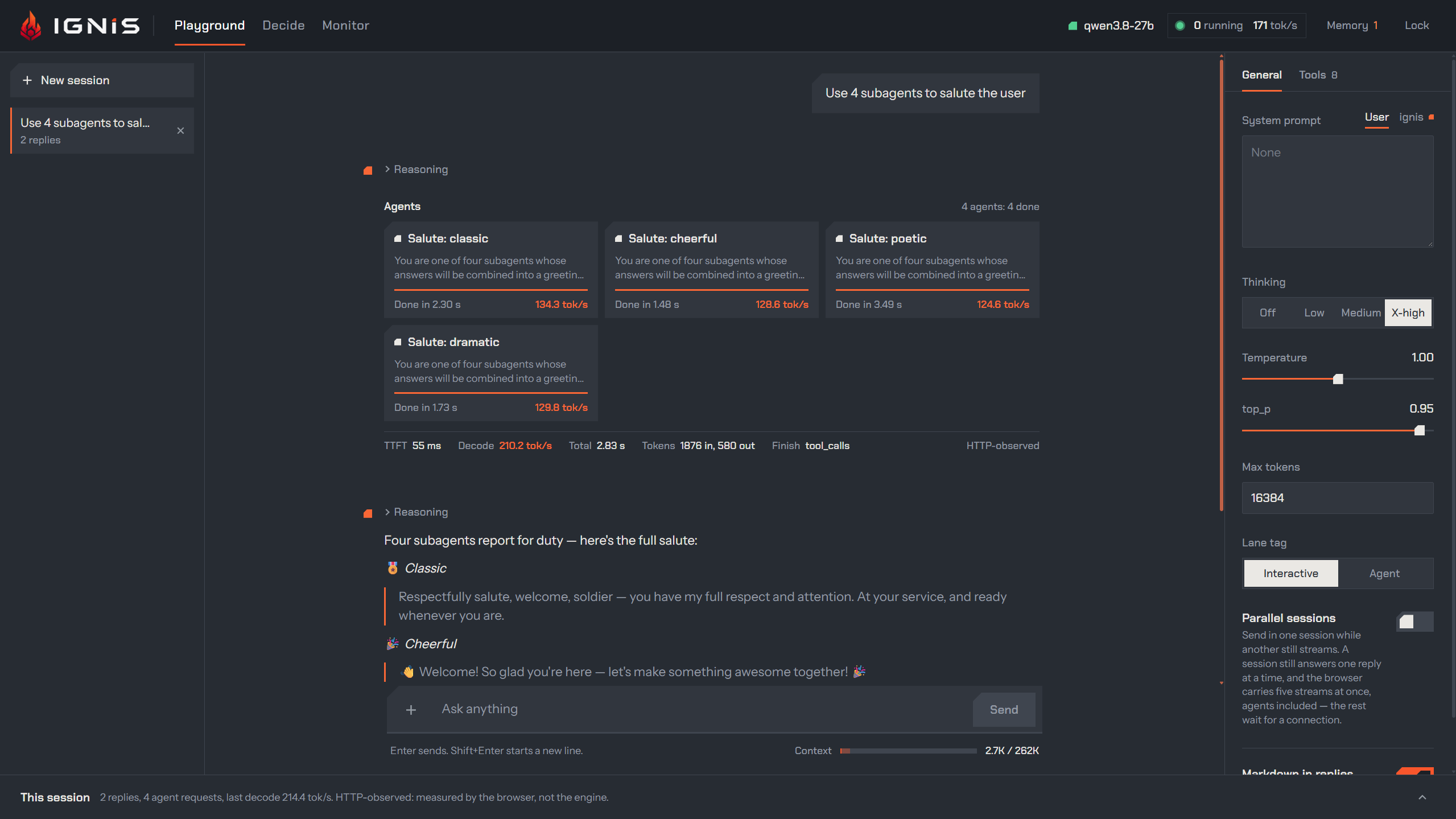Screen dimensions: 1456x819
Task: Click into the System prompt text area
Action: pyautogui.click(x=1337, y=192)
